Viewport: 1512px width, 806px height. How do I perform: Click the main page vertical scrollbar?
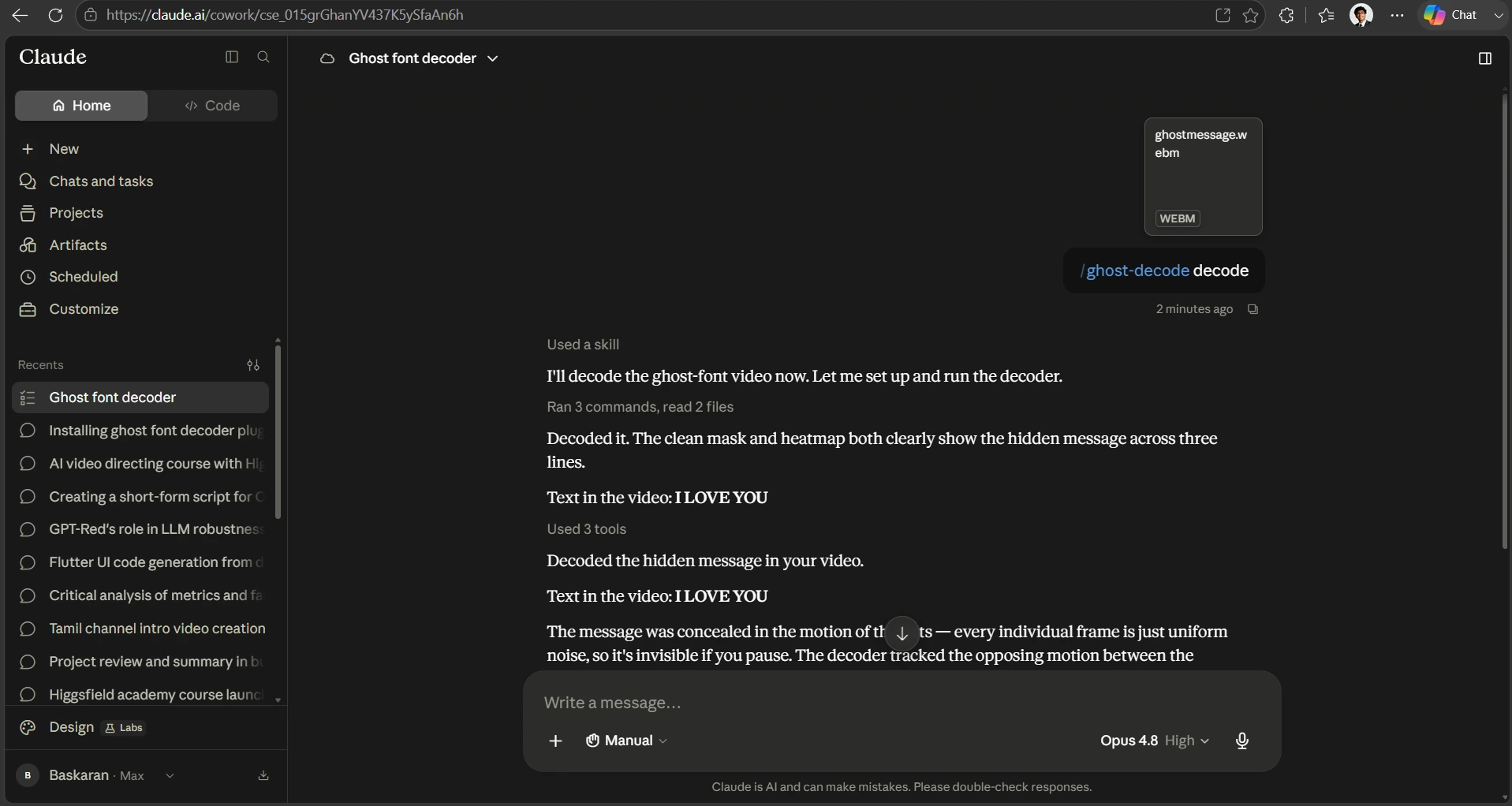tap(1504, 322)
